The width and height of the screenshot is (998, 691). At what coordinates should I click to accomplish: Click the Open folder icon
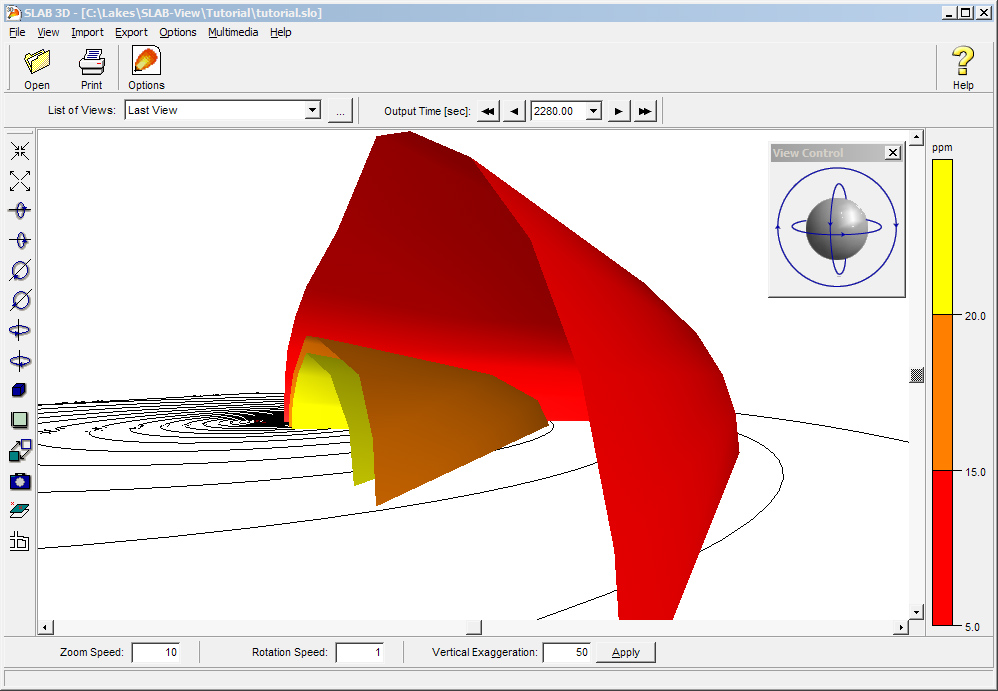click(37, 62)
